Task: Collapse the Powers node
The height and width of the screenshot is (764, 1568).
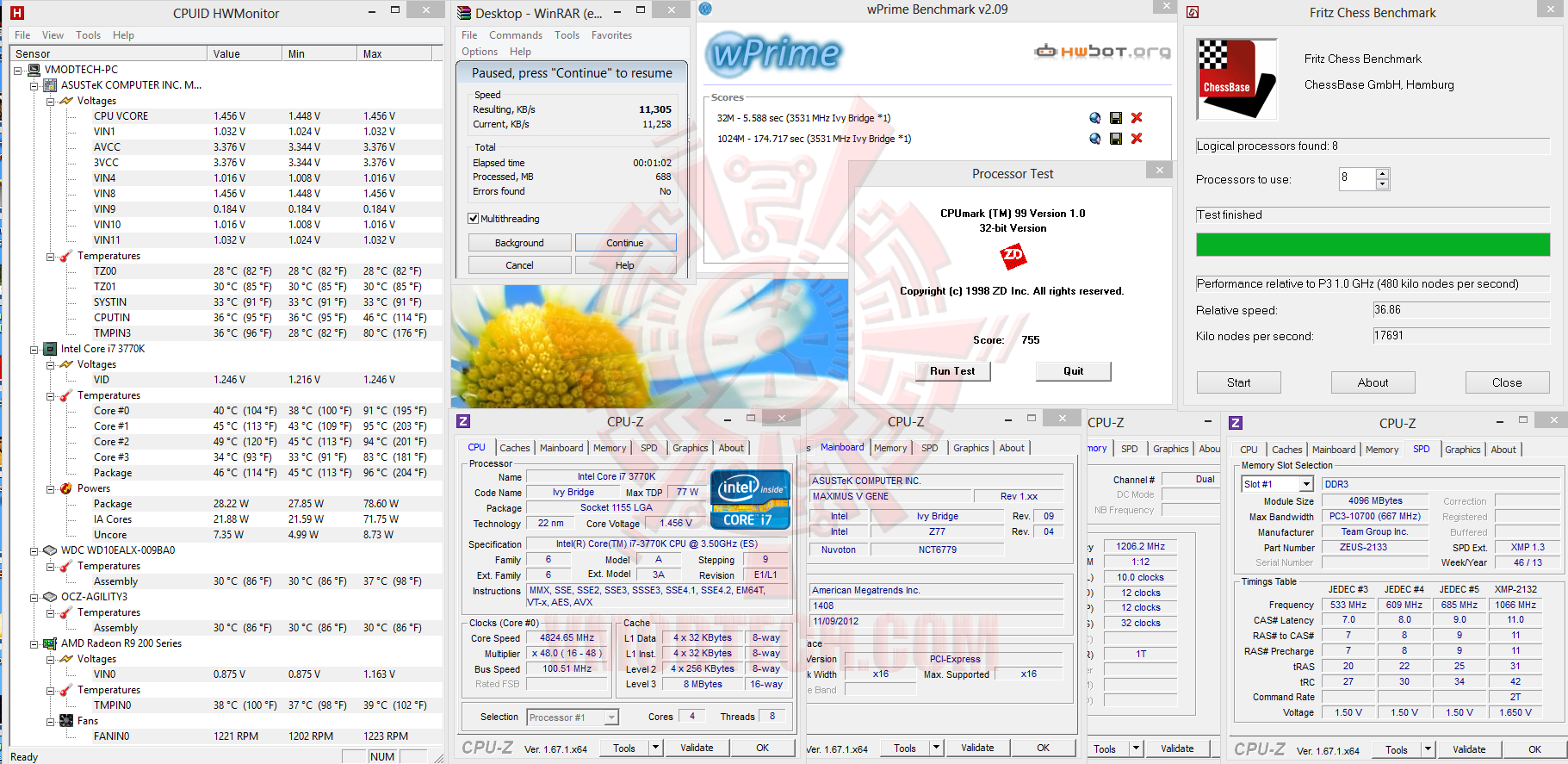Action: coord(50,488)
